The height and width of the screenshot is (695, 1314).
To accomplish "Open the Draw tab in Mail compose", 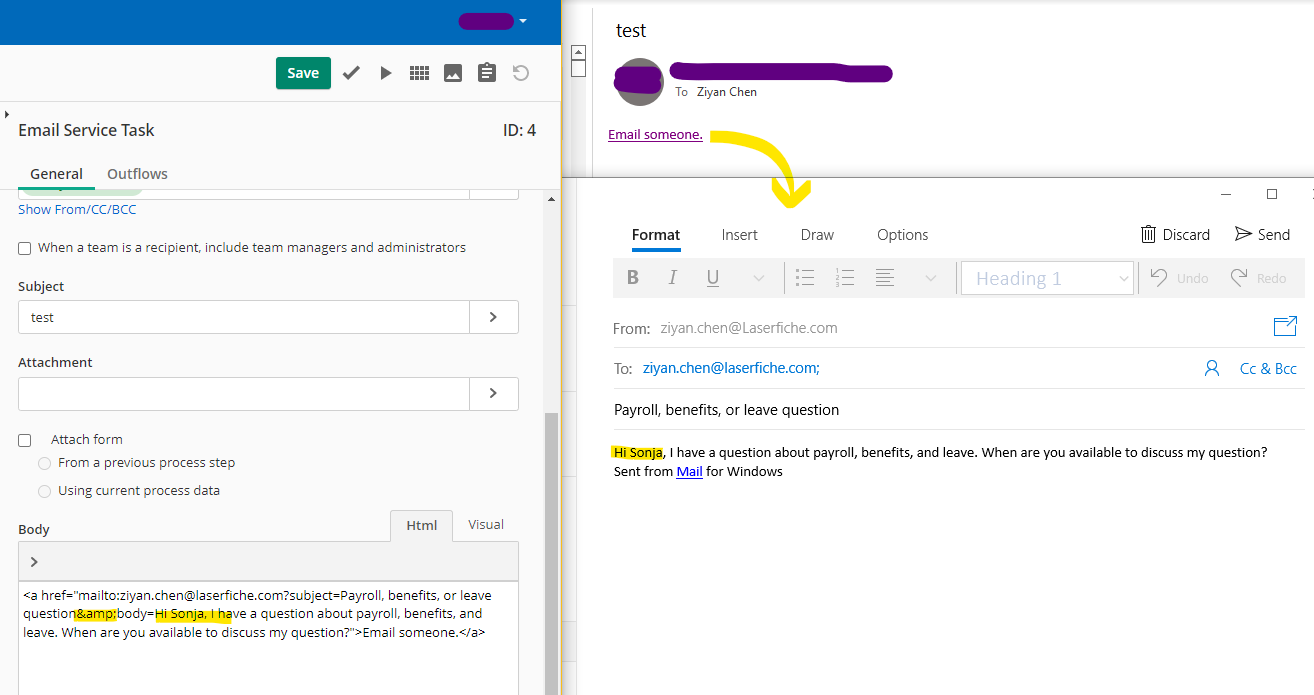I will point(817,235).
